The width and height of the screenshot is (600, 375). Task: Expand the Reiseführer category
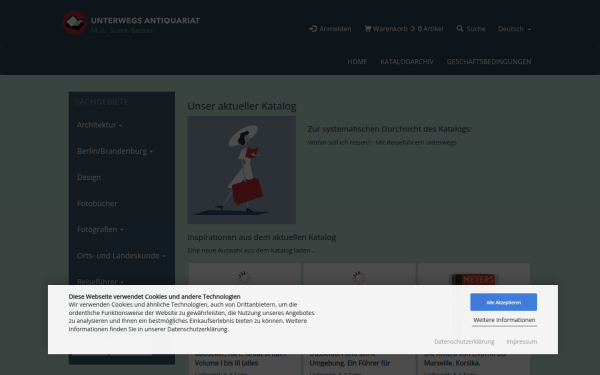coord(100,282)
